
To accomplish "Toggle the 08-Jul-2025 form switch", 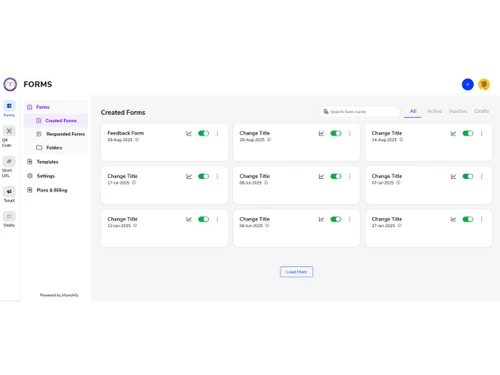I will coord(336,176).
